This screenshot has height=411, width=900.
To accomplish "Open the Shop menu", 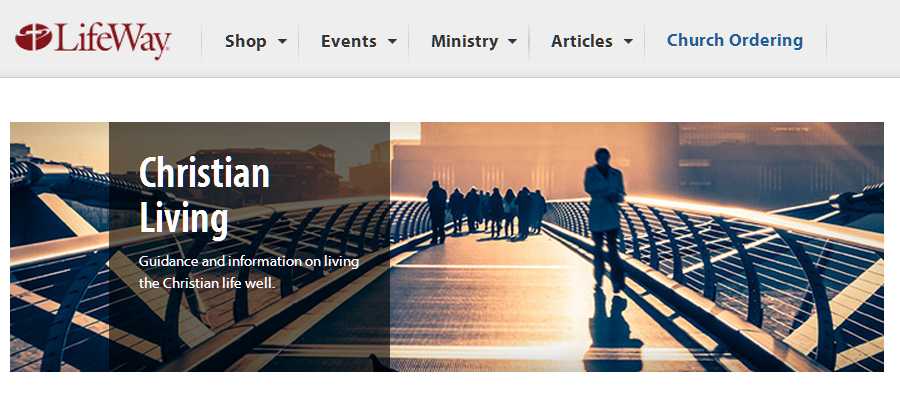I will (246, 41).
